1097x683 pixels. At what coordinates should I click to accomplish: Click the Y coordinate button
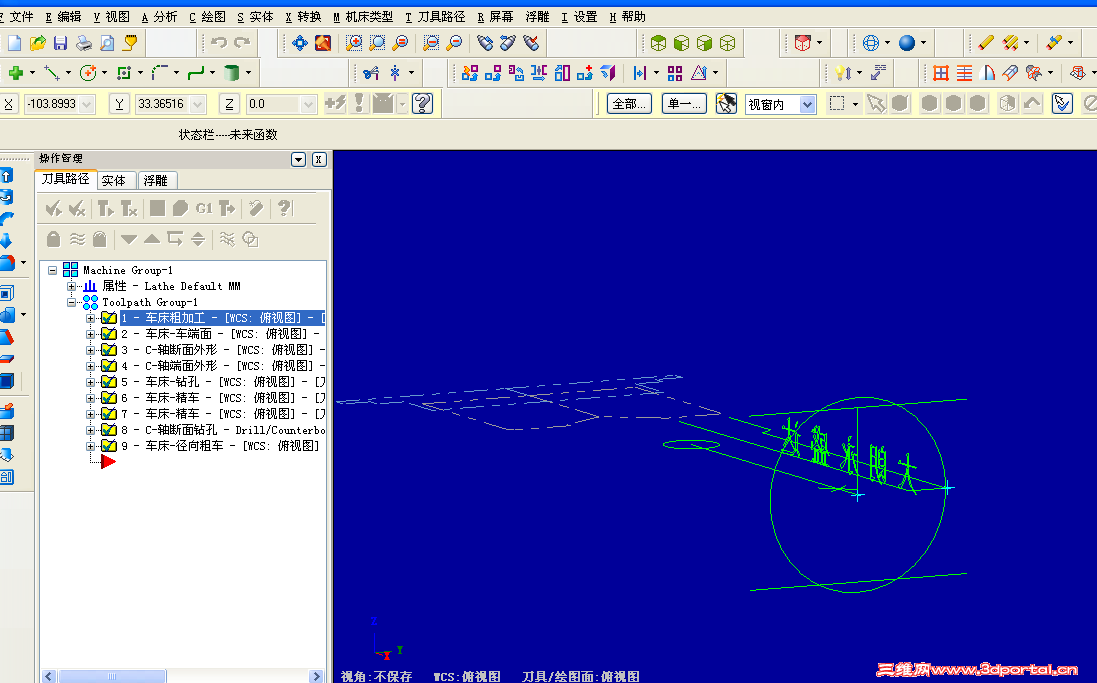(x=119, y=104)
